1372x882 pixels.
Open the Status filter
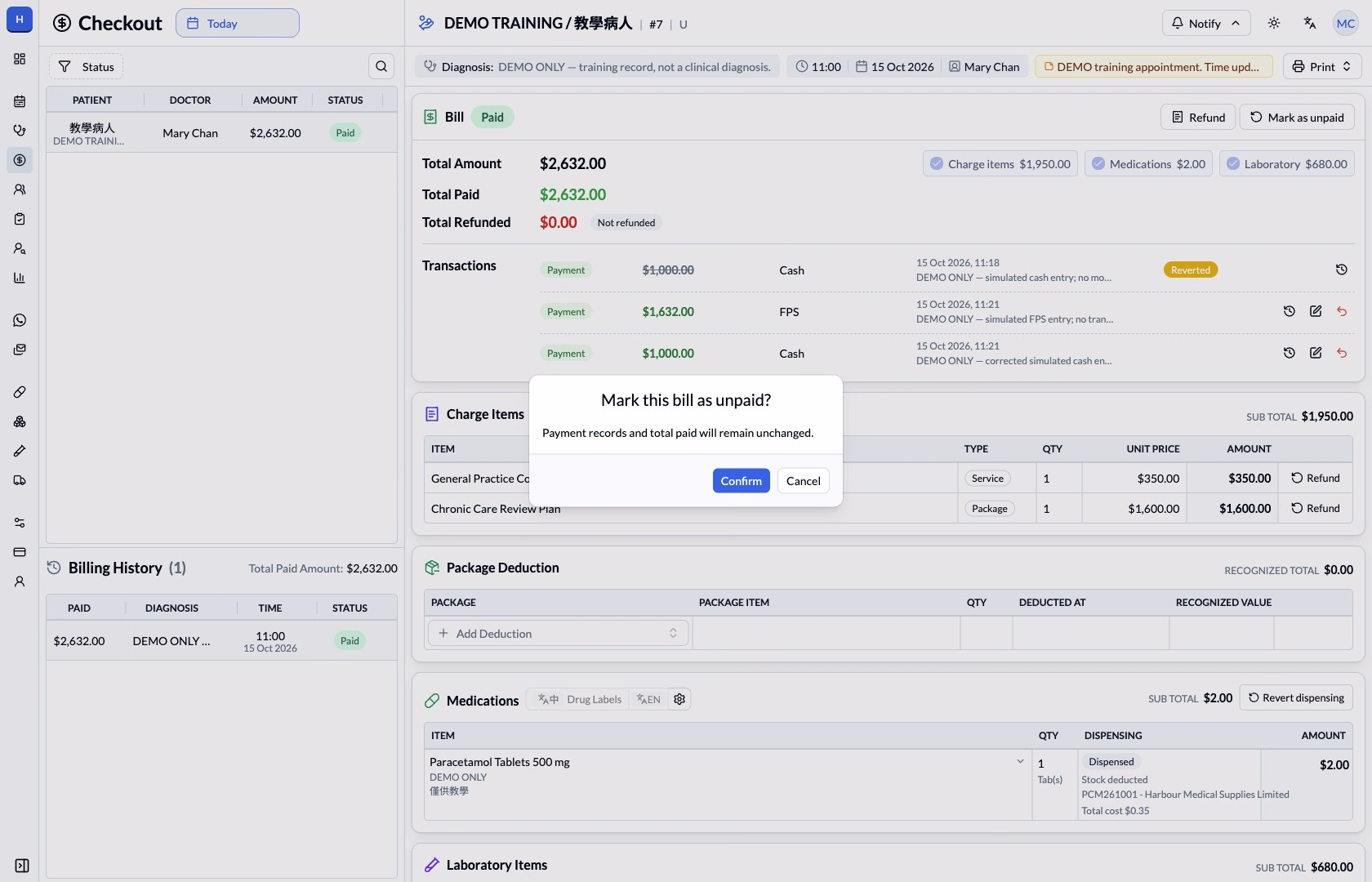click(x=86, y=67)
